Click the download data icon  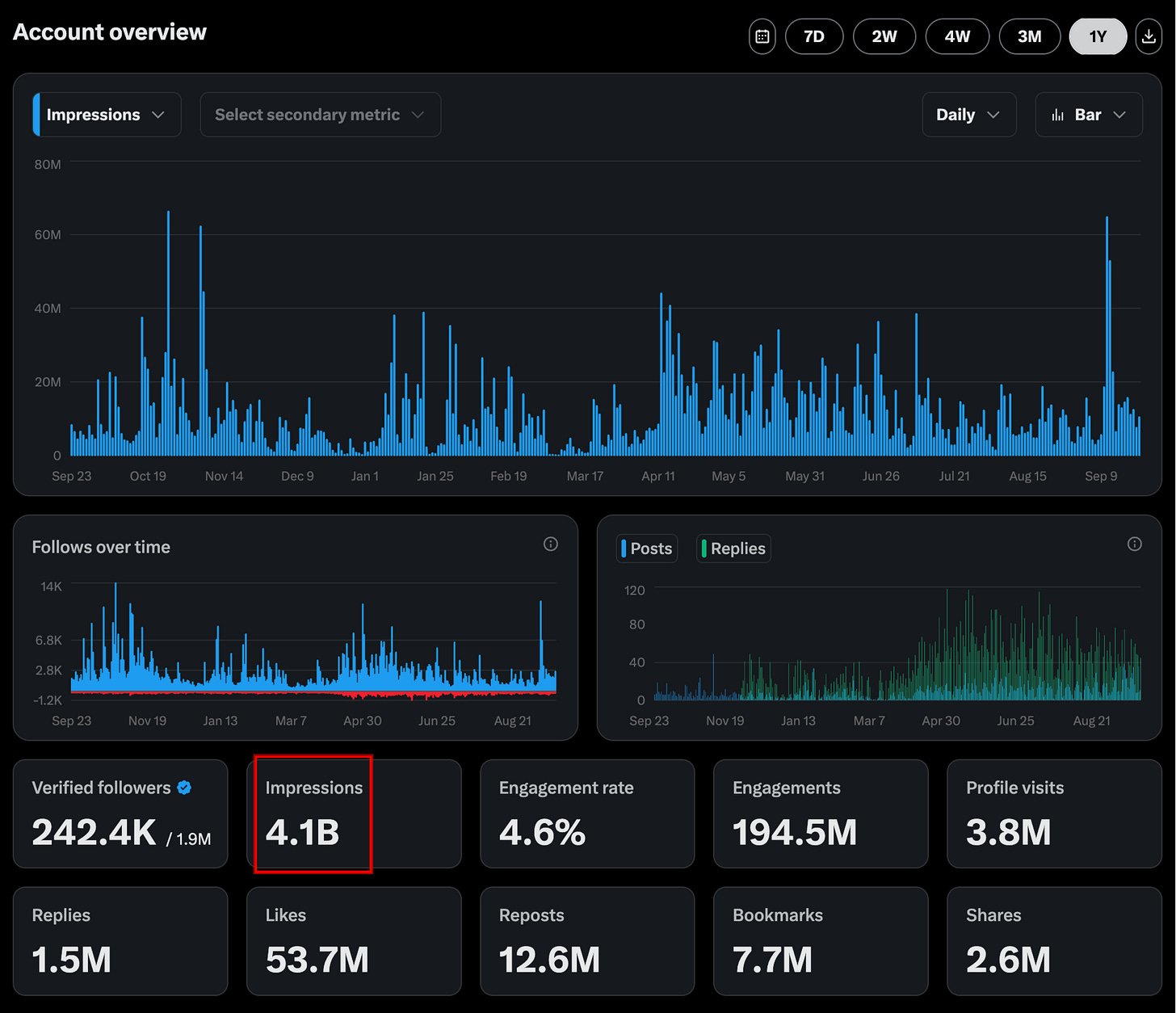click(x=1148, y=36)
